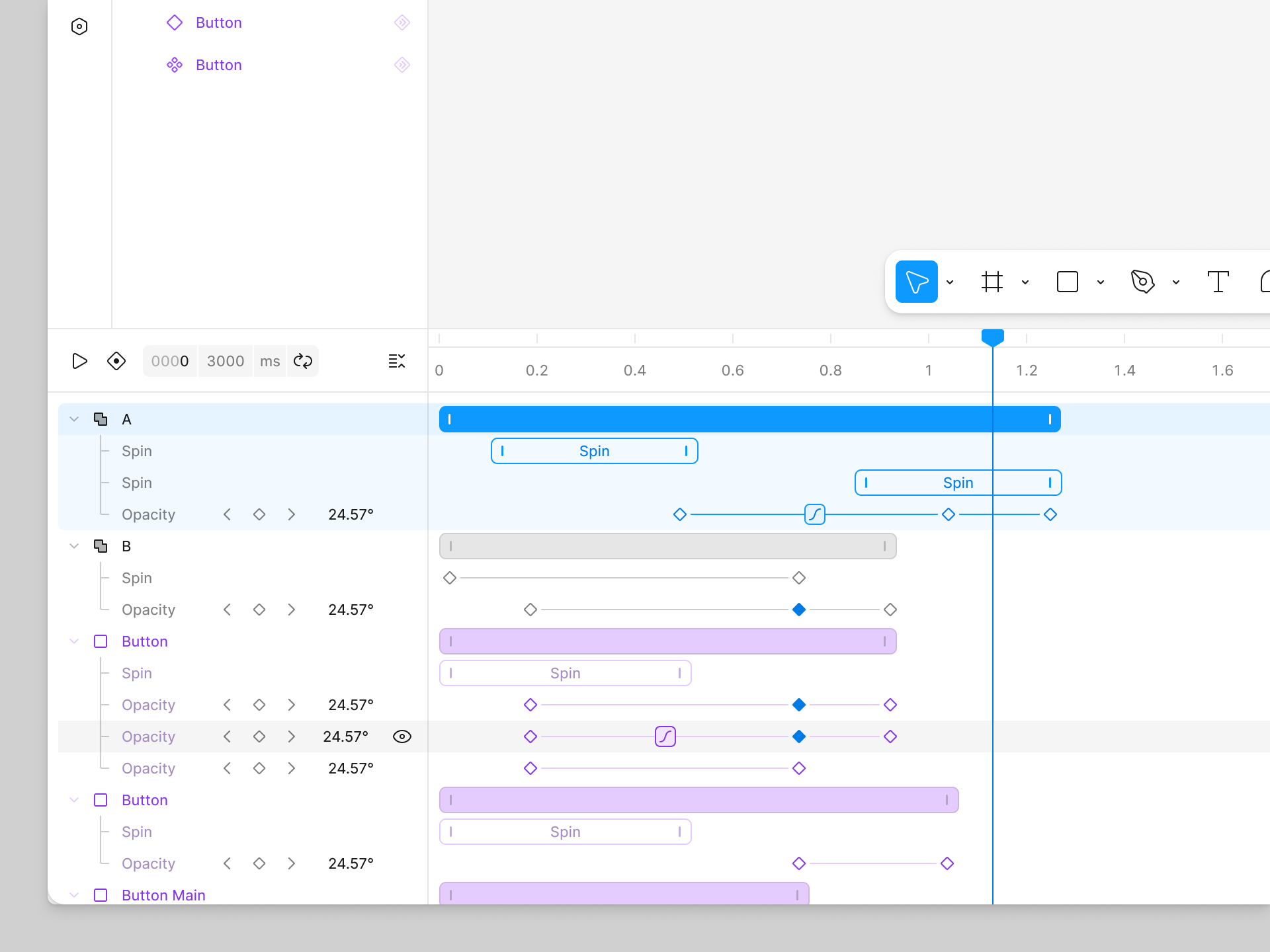Toggle loop playback button
The height and width of the screenshot is (952, 1270).
click(303, 361)
